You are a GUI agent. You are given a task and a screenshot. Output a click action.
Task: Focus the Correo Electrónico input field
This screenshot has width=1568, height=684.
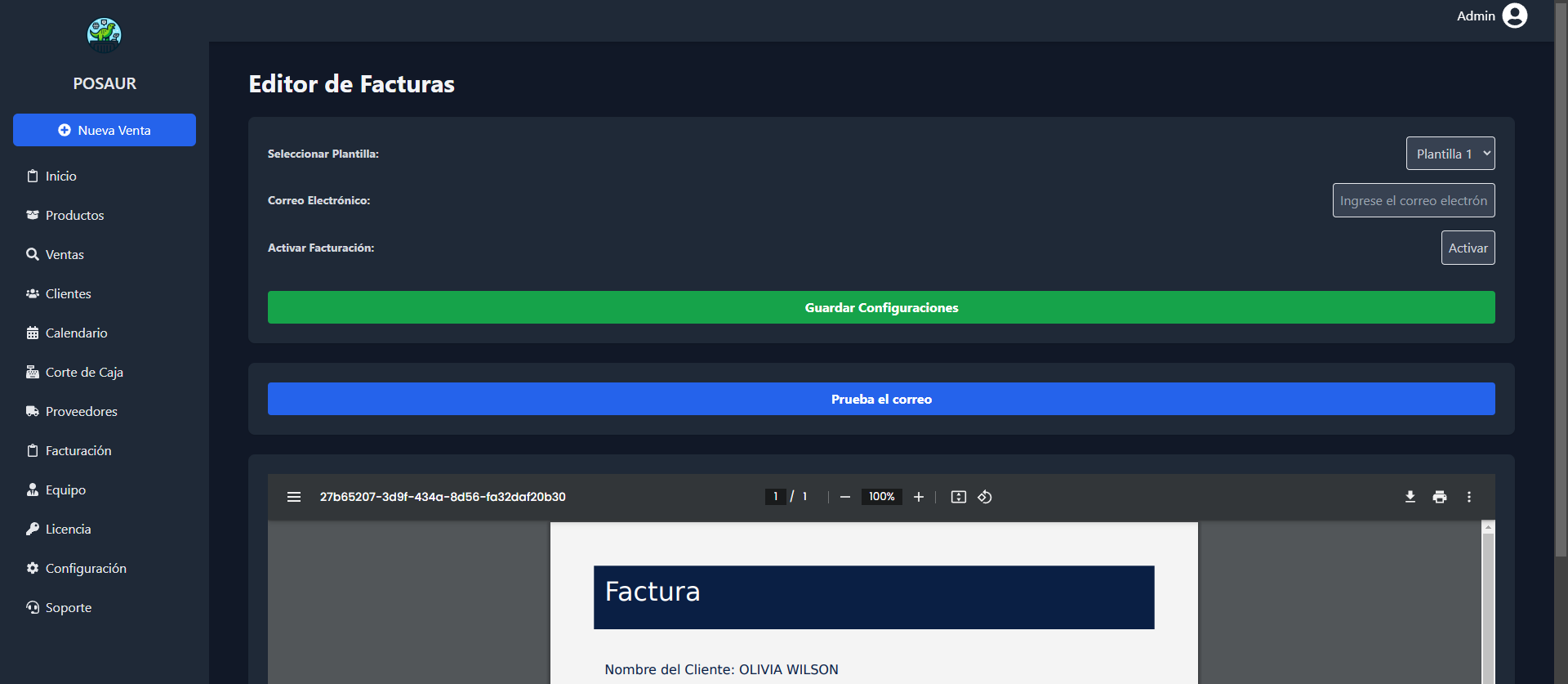point(1414,200)
